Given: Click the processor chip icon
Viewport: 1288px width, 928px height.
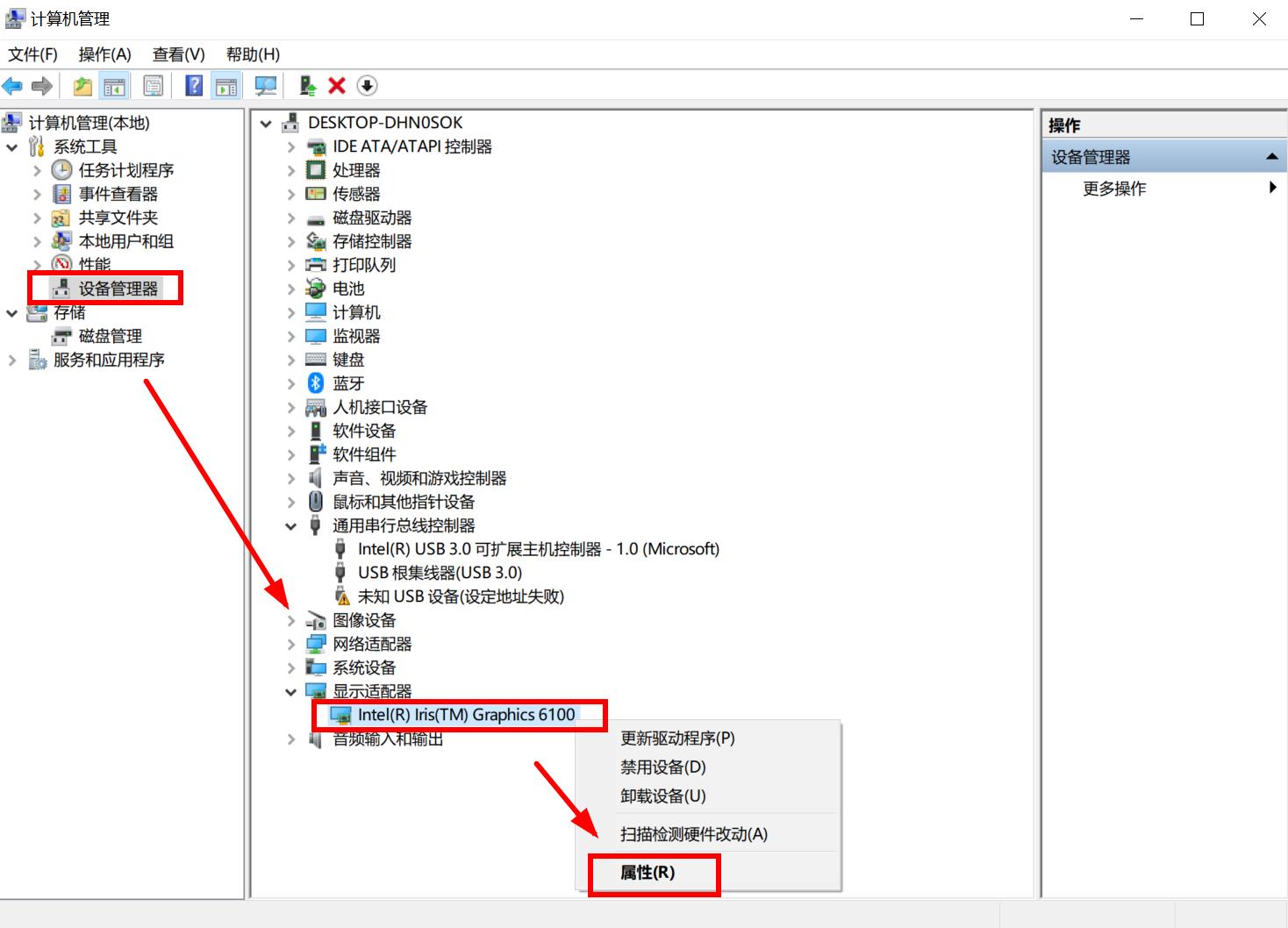Looking at the screenshot, I should (316, 170).
